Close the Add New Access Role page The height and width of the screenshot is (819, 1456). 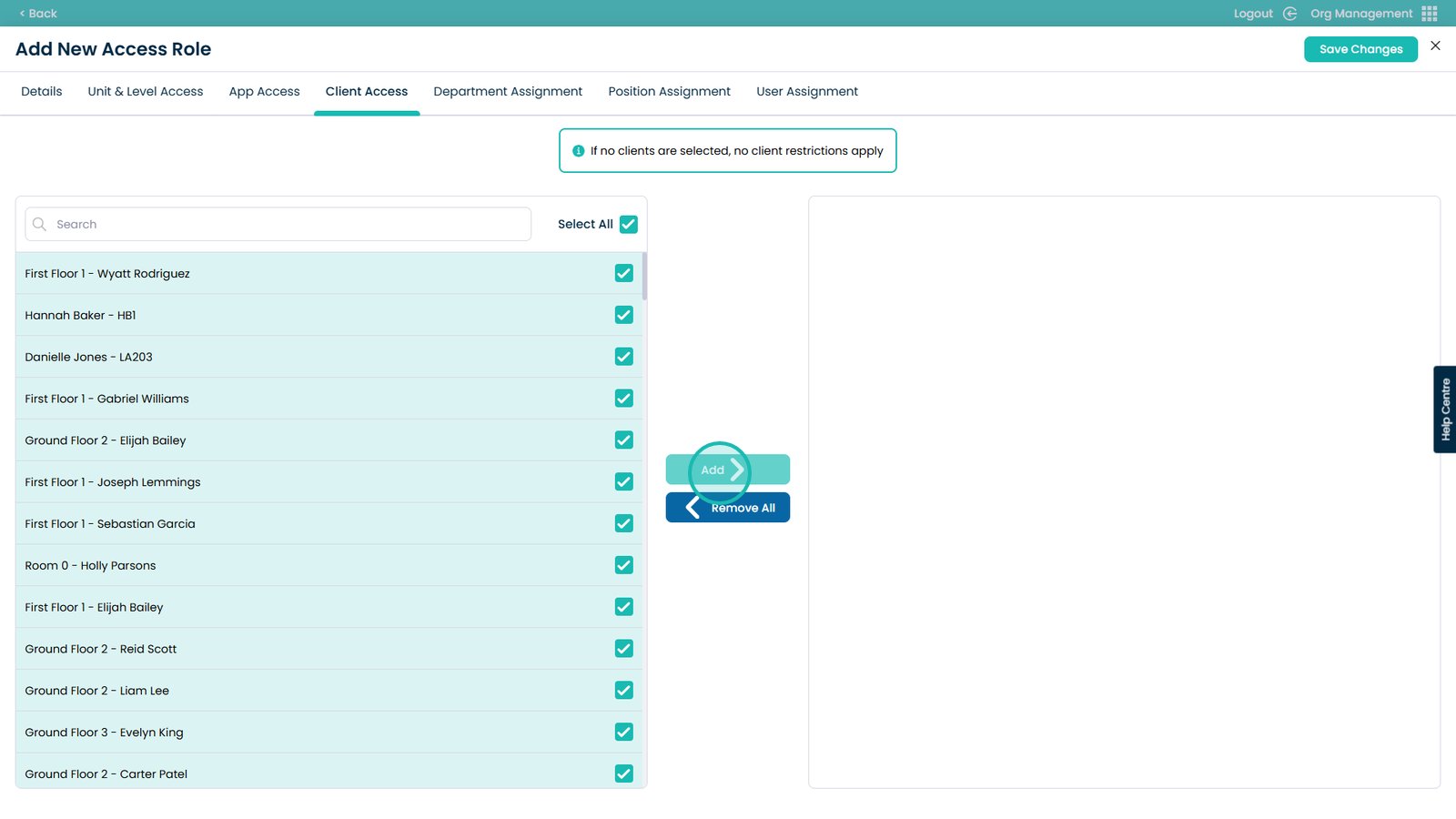pos(1435,46)
